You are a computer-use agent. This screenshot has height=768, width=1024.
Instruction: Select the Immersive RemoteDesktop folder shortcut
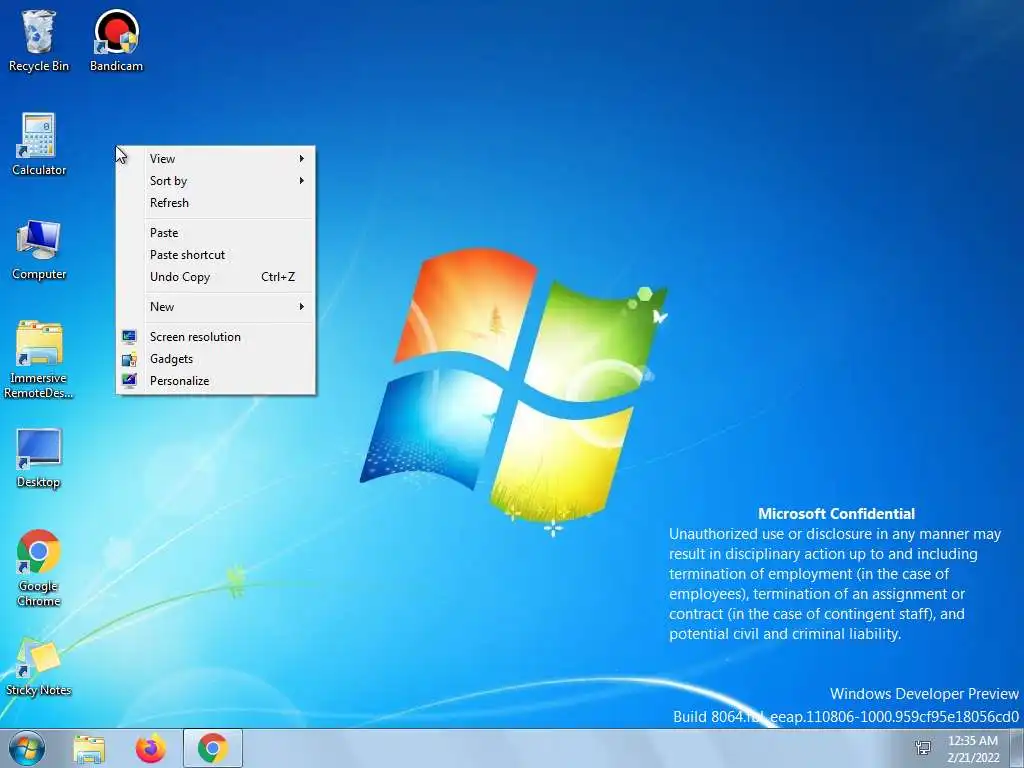[39, 360]
